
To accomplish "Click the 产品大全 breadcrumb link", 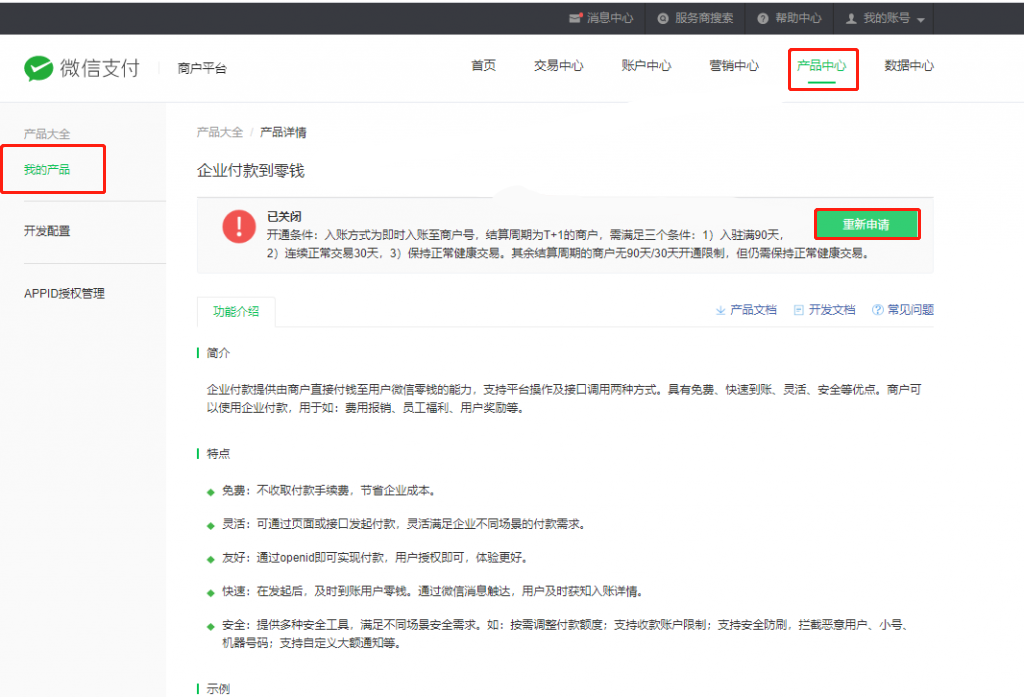I will [220, 132].
